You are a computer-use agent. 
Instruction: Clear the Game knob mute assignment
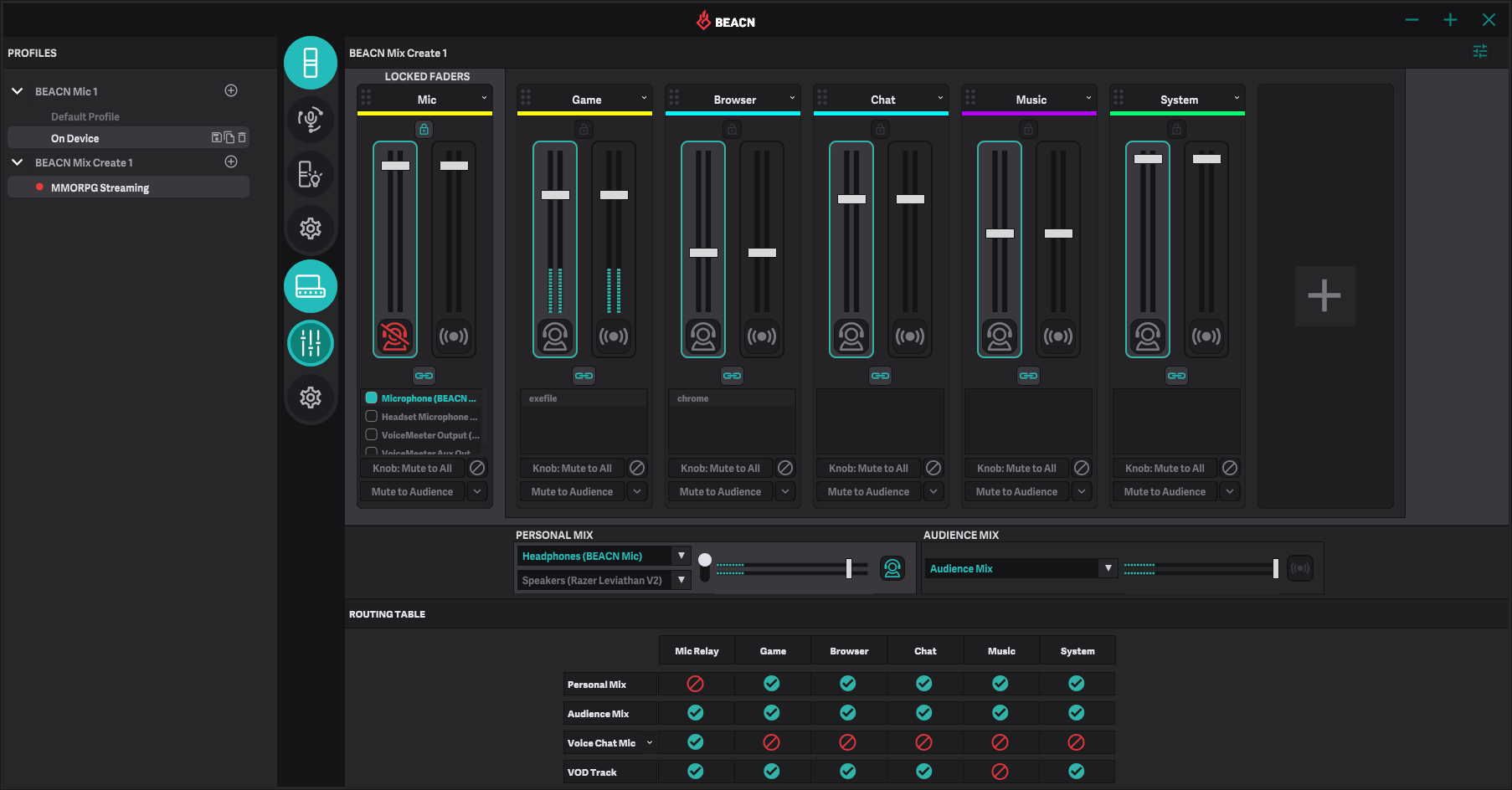tap(637, 468)
